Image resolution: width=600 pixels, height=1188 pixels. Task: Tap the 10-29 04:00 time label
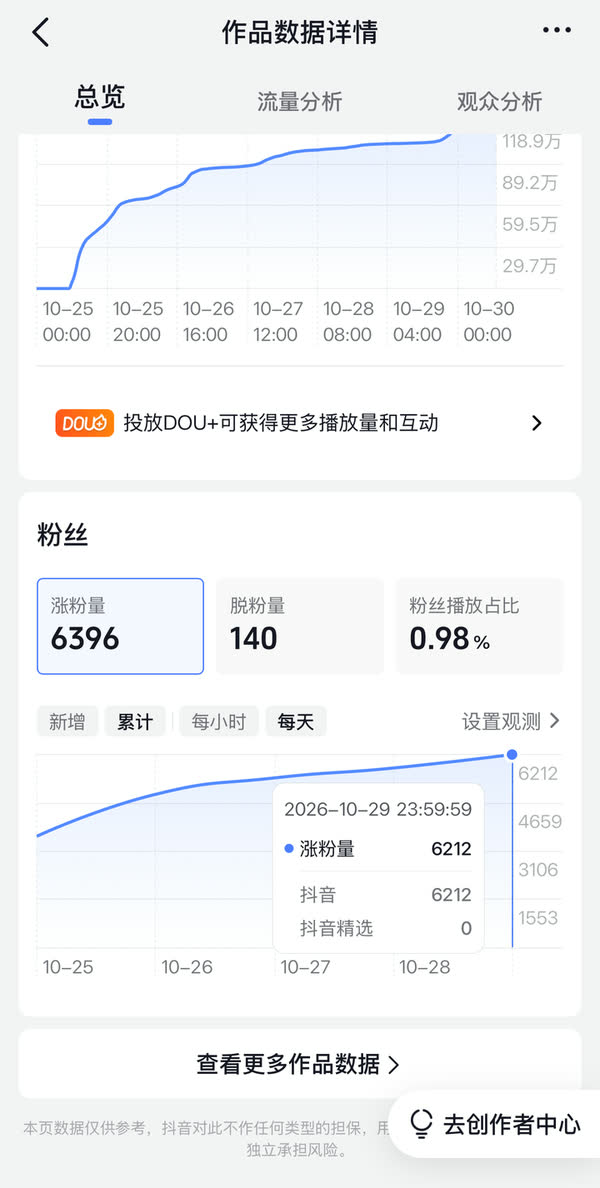pos(418,321)
